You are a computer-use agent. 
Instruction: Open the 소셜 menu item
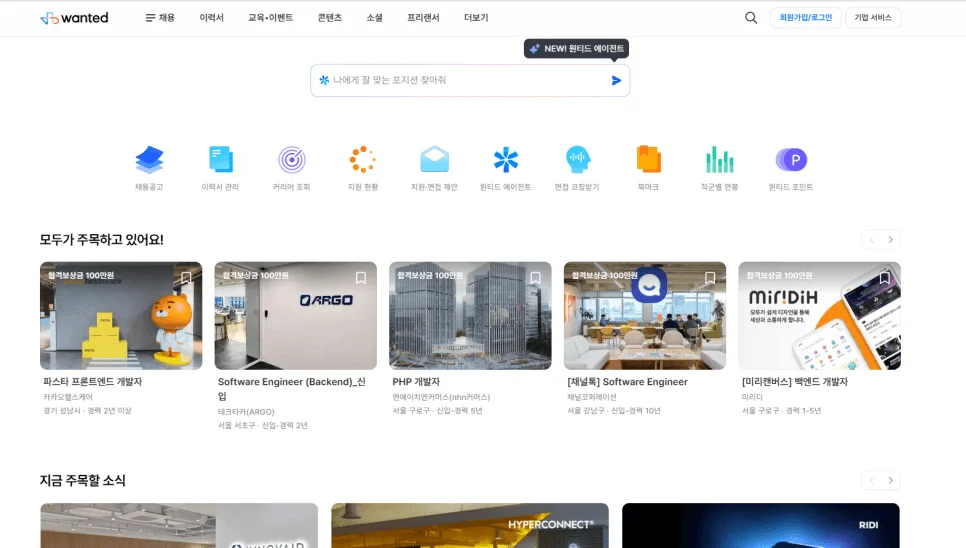coord(375,18)
